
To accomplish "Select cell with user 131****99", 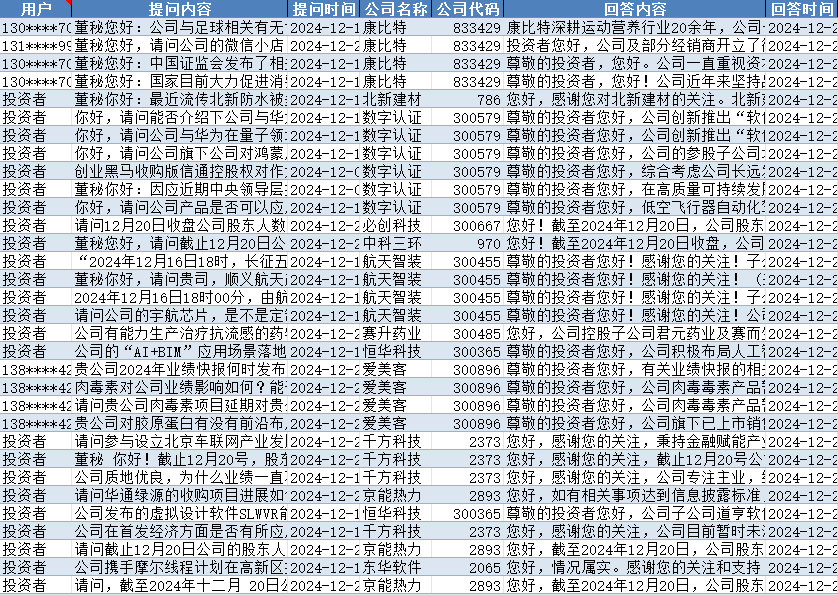I will click(x=36, y=45).
